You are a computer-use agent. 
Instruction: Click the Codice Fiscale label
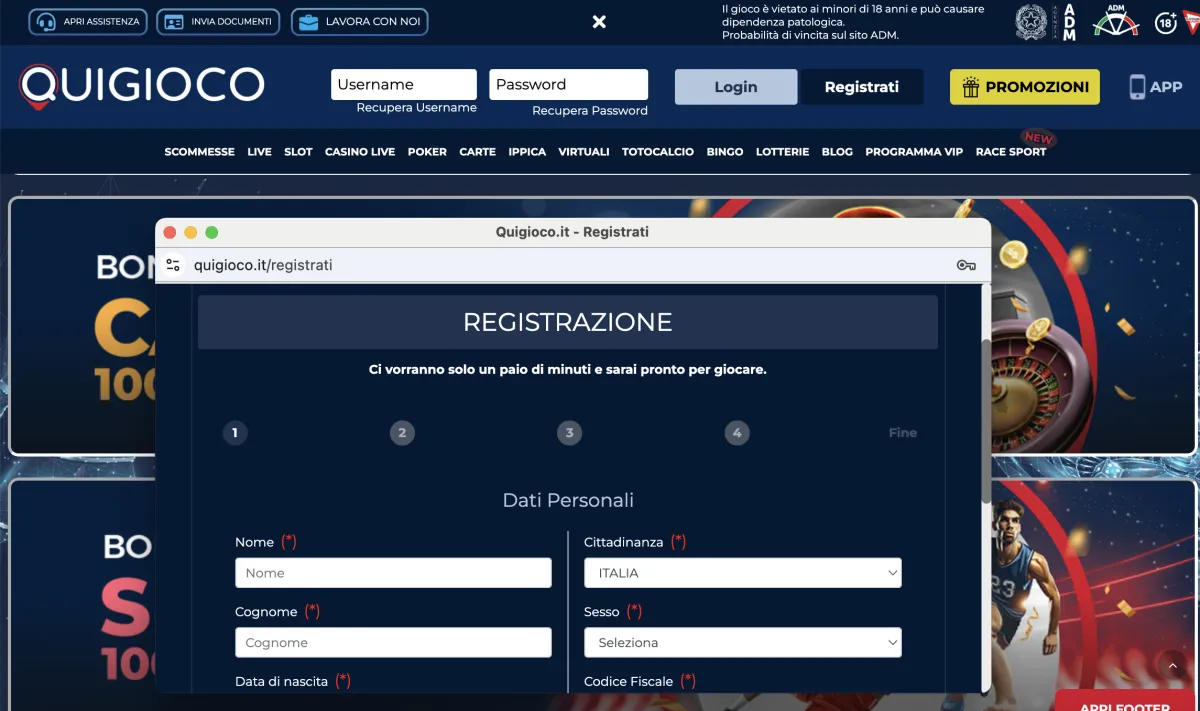click(x=629, y=681)
